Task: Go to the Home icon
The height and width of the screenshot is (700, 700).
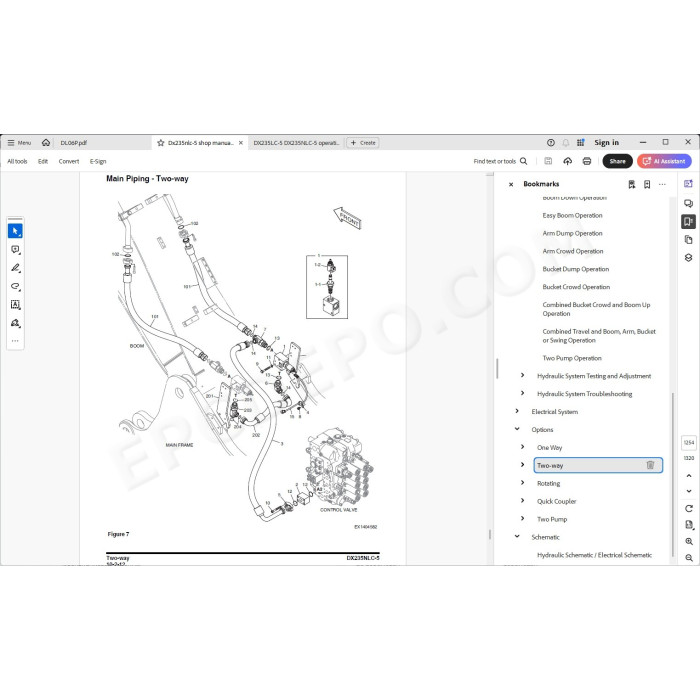Action: [x=46, y=143]
